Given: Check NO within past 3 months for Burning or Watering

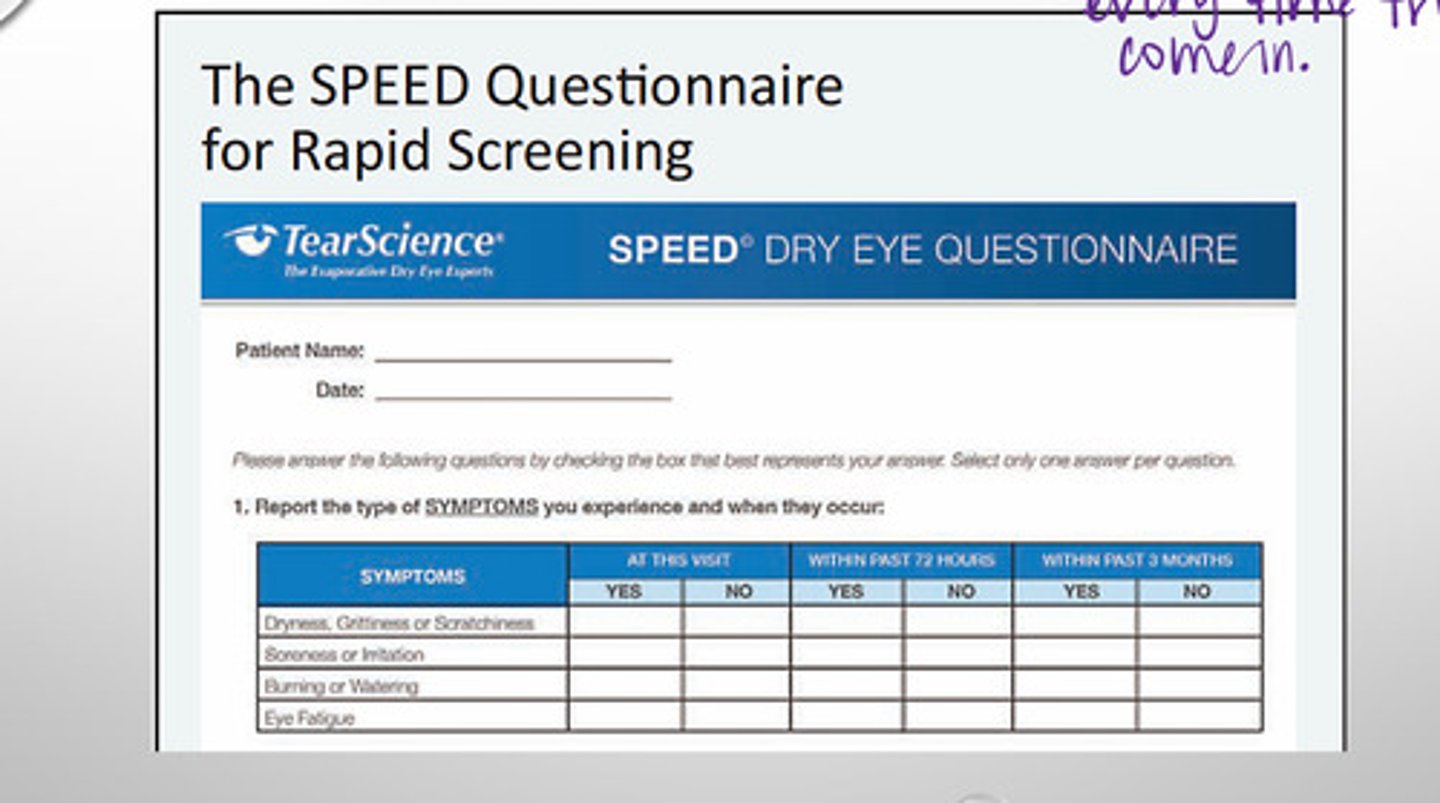Looking at the screenshot, I should click(1198, 686).
